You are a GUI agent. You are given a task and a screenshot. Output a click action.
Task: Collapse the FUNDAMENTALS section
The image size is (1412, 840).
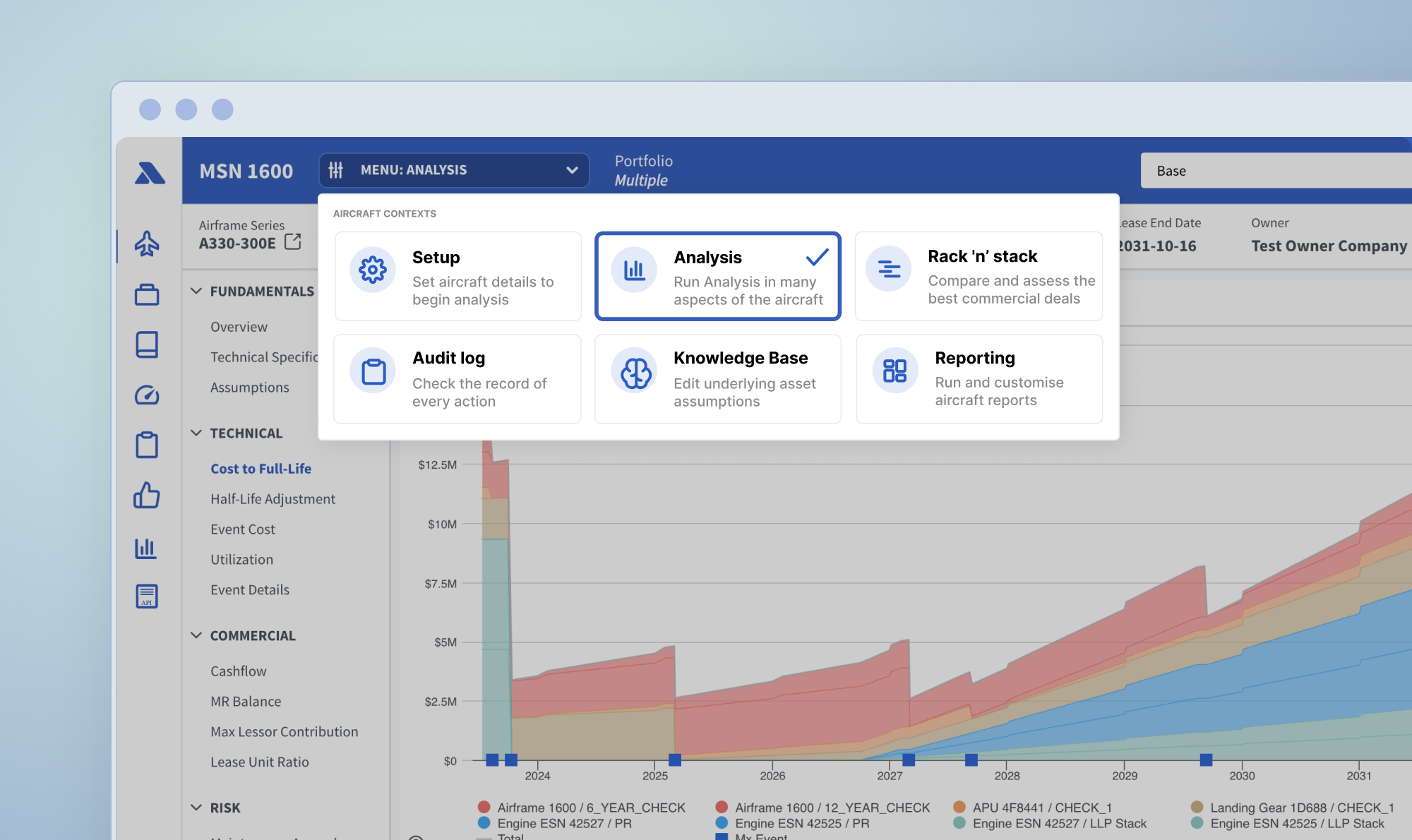coord(196,291)
